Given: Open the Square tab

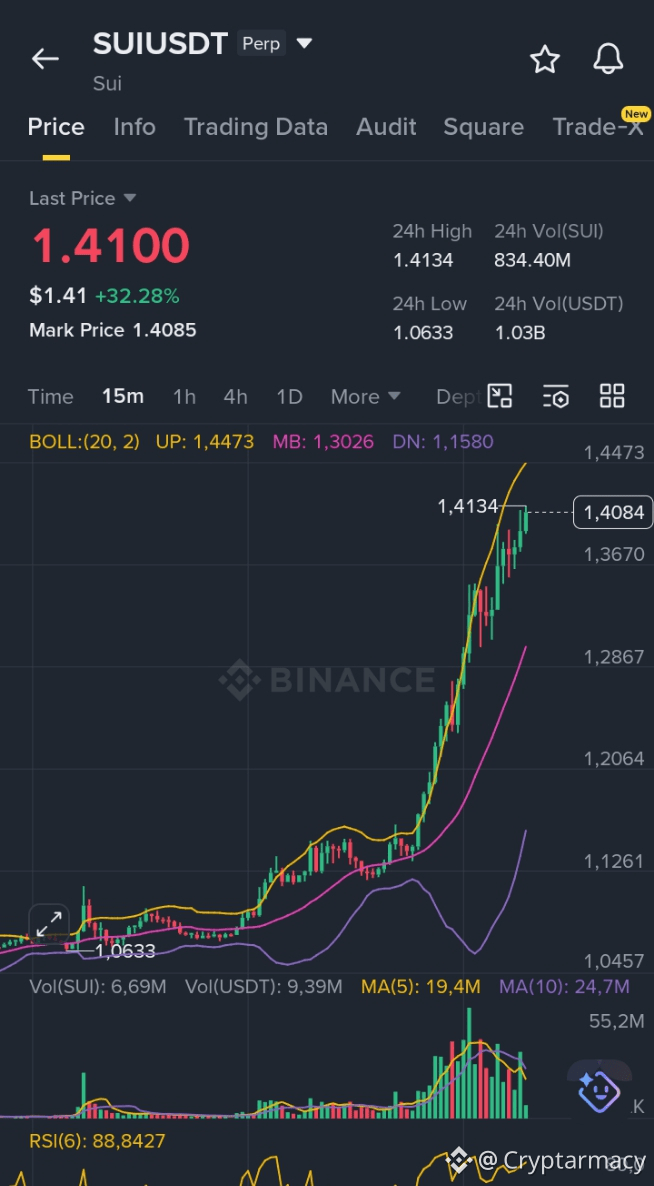Looking at the screenshot, I should [x=483, y=127].
